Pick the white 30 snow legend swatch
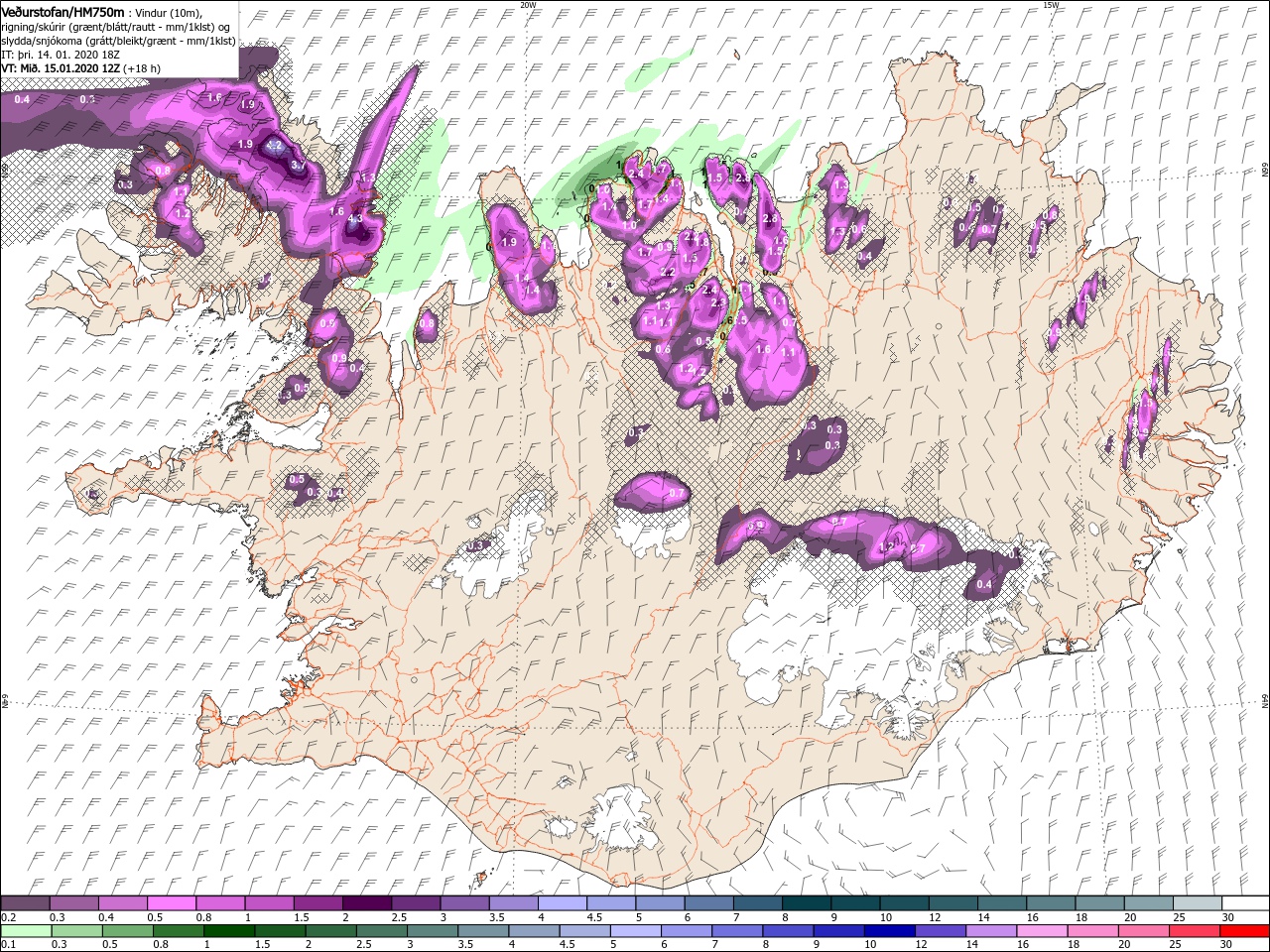1270x952 pixels. pyautogui.click(x=1245, y=902)
